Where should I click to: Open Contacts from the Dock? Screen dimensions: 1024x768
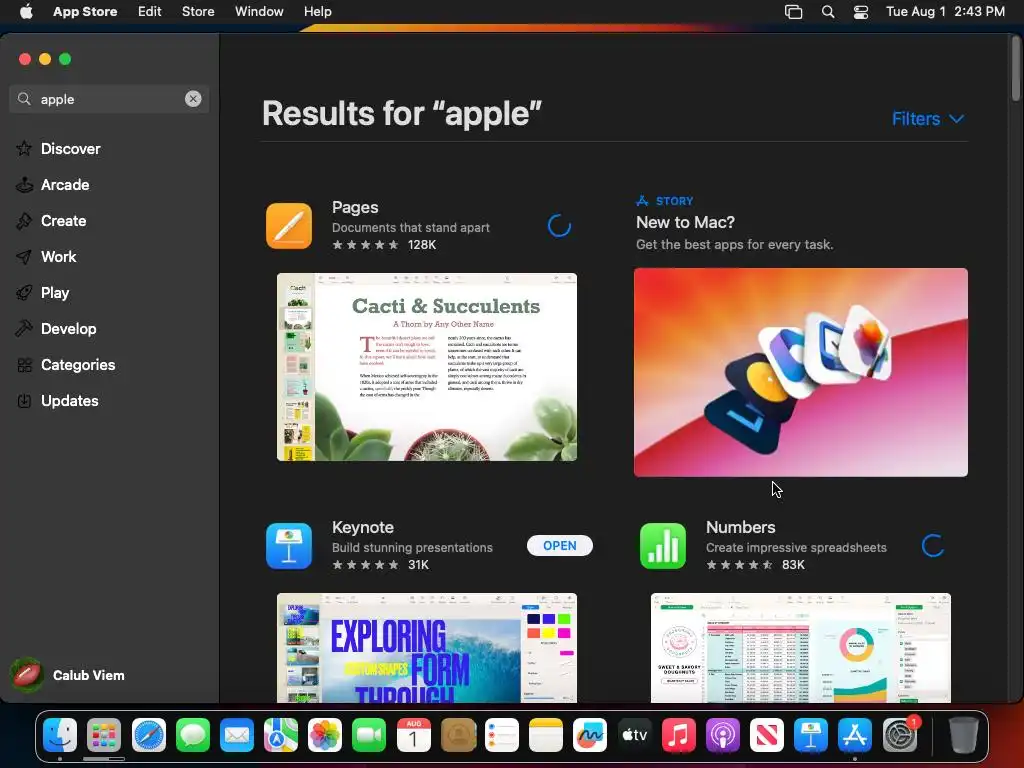458,735
